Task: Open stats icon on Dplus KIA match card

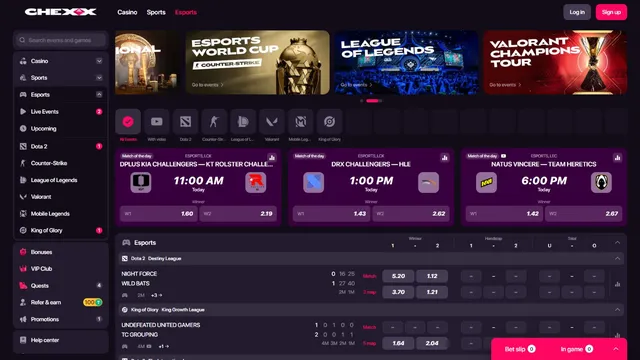Action: point(272,158)
